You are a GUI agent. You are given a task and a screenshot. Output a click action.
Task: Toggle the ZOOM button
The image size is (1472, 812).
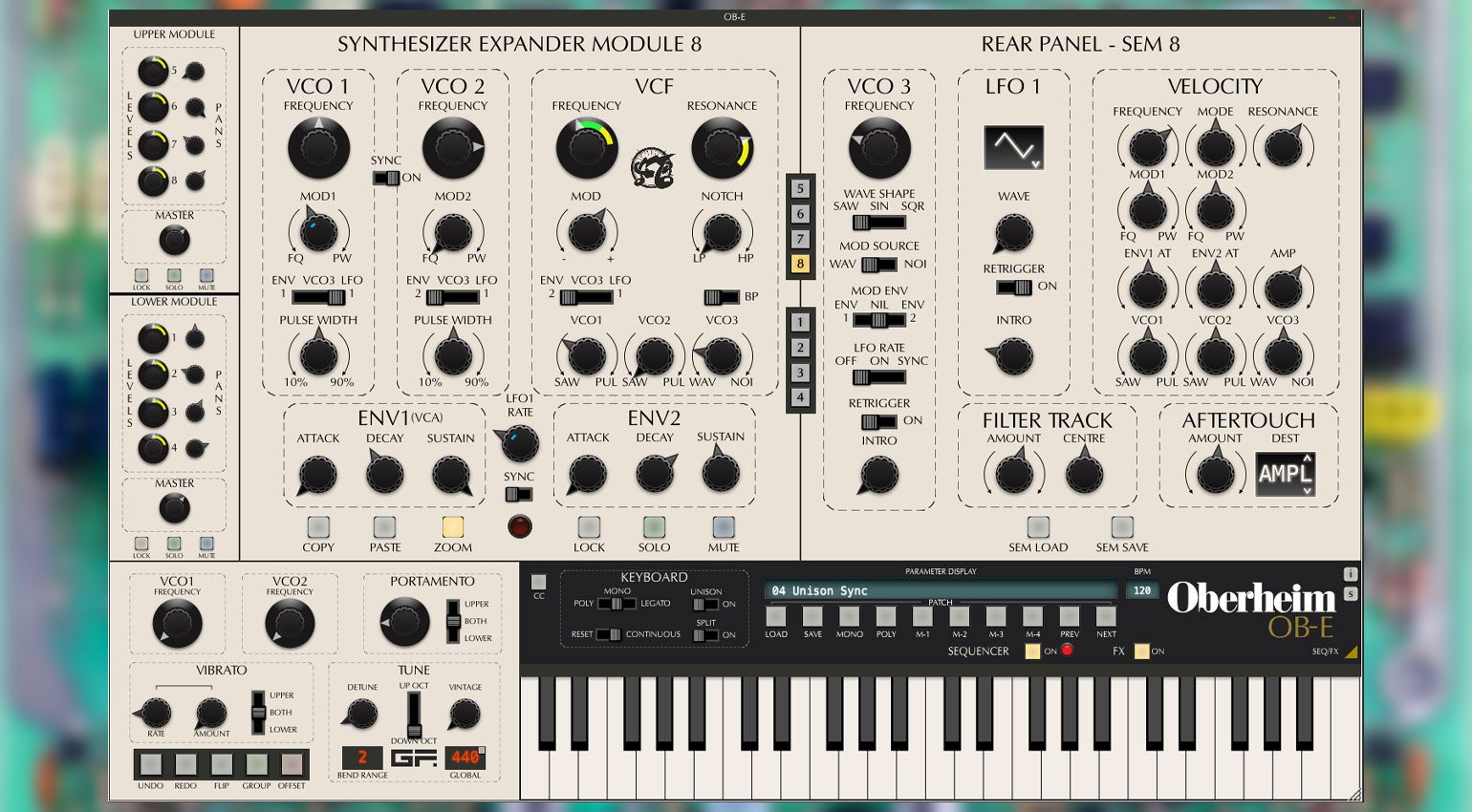click(452, 527)
